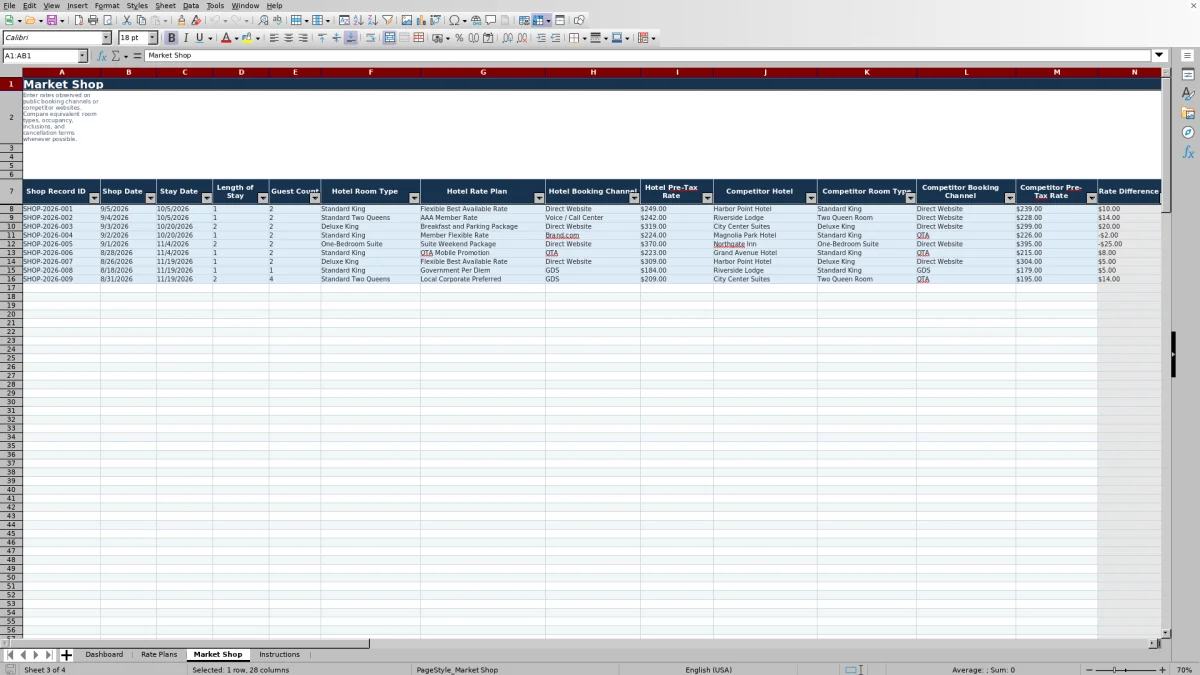Click the Select All corner box
The width and height of the screenshot is (1200, 675).
point(11,72)
